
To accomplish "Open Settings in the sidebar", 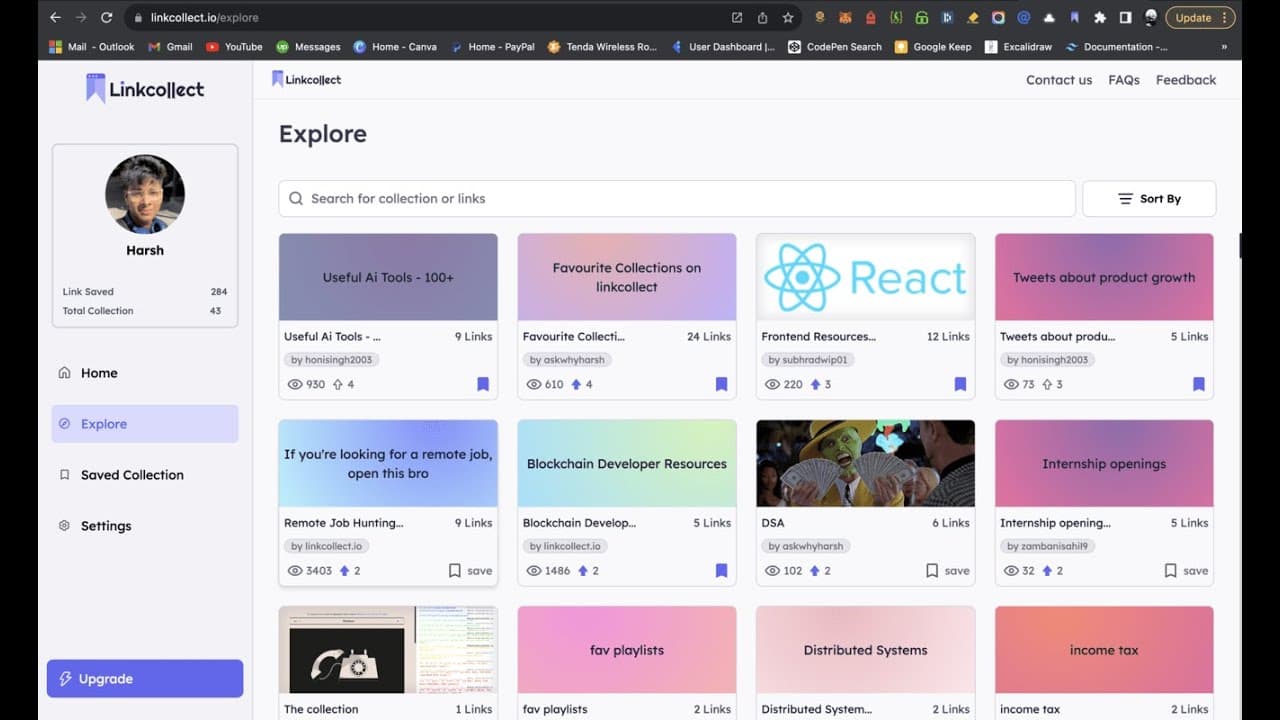I will [x=145, y=526].
